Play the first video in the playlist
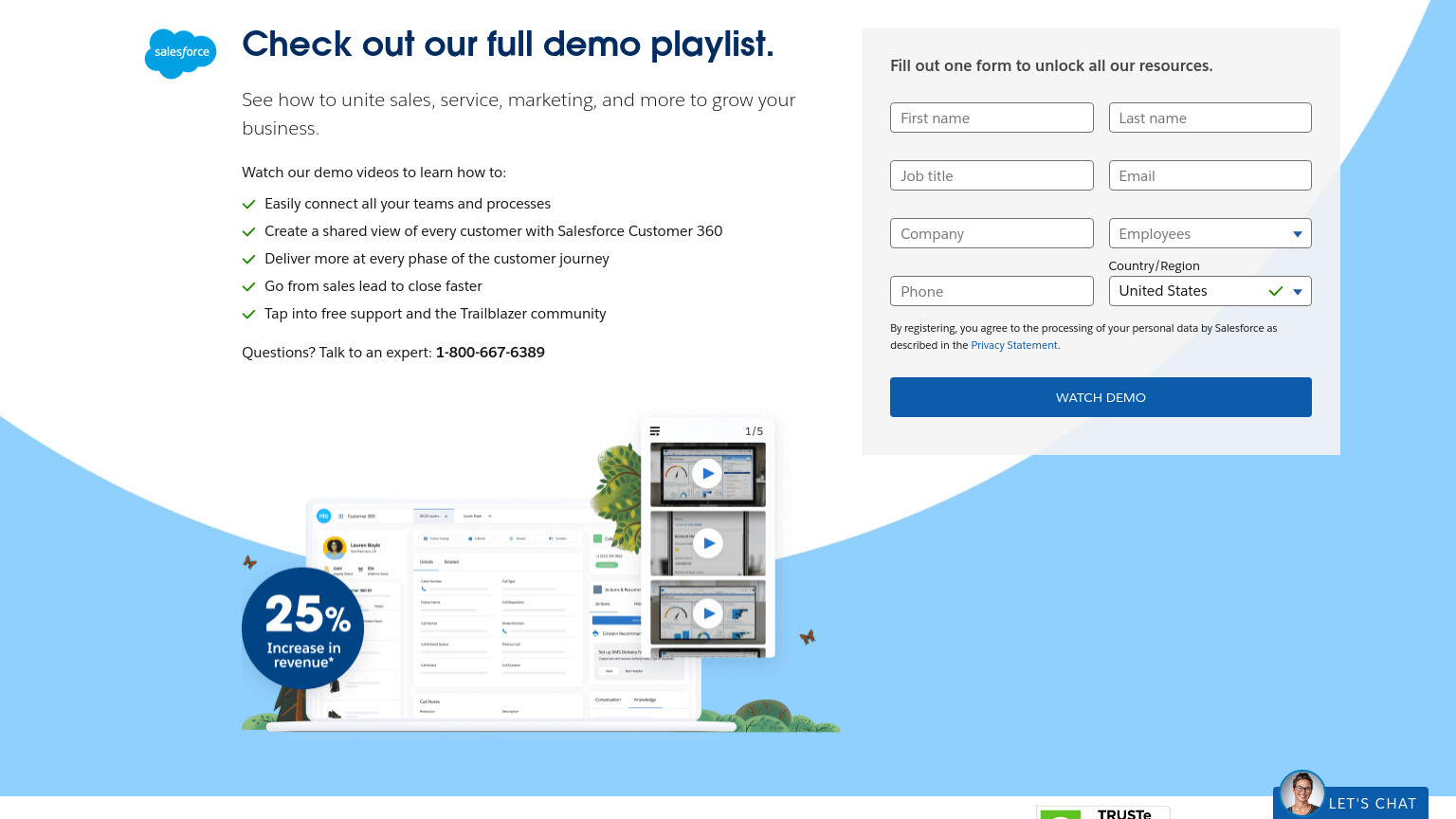The height and width of the screenshot is (819, 1456). [707, 473]
